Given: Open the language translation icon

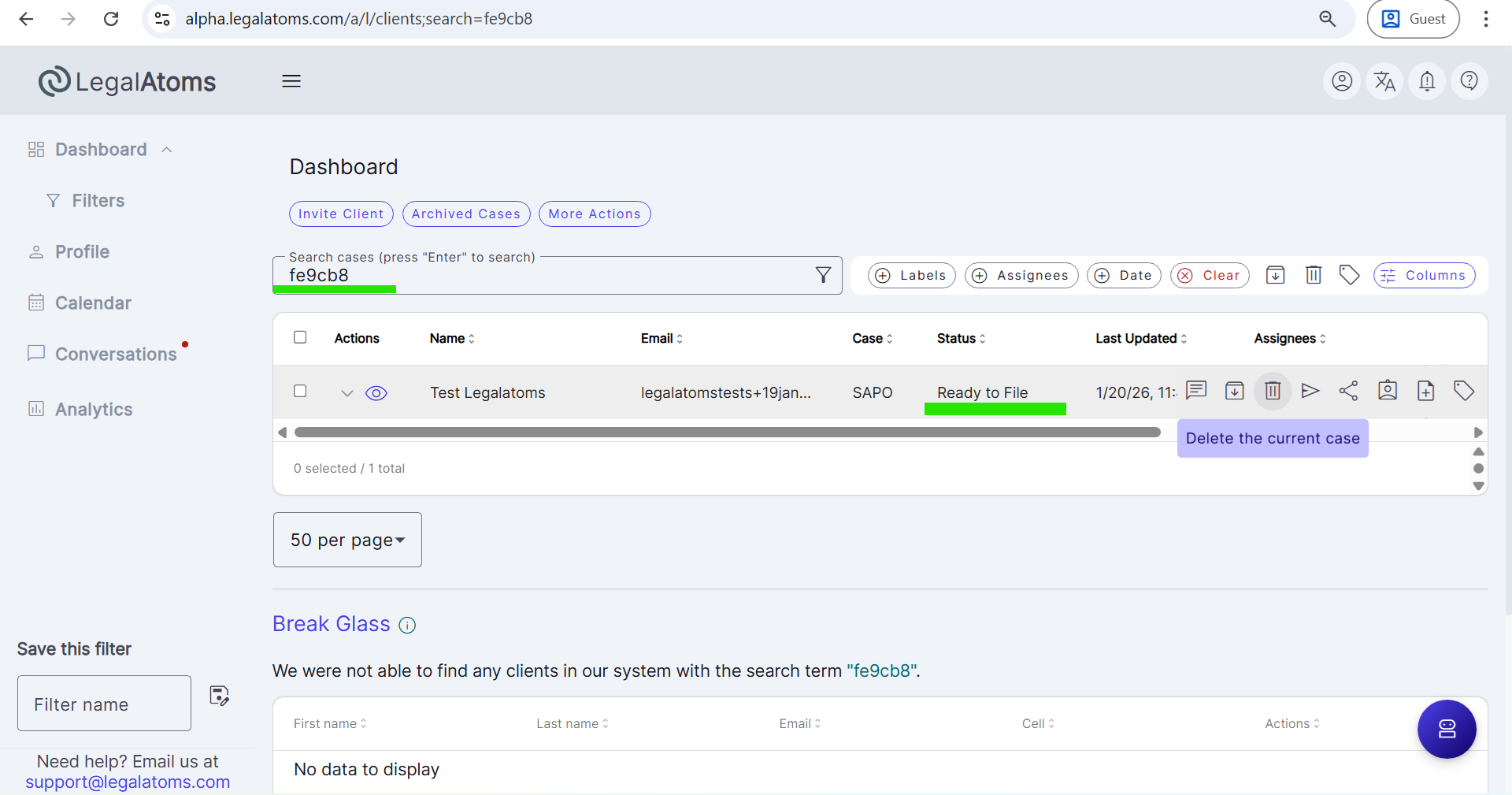Looking at the screenshot, I should coord(1384,81).
